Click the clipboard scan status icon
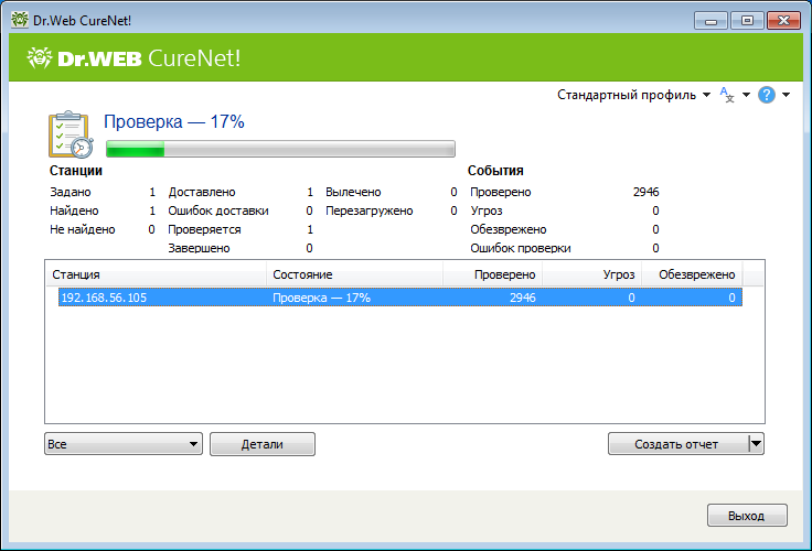 pos(71,134)
